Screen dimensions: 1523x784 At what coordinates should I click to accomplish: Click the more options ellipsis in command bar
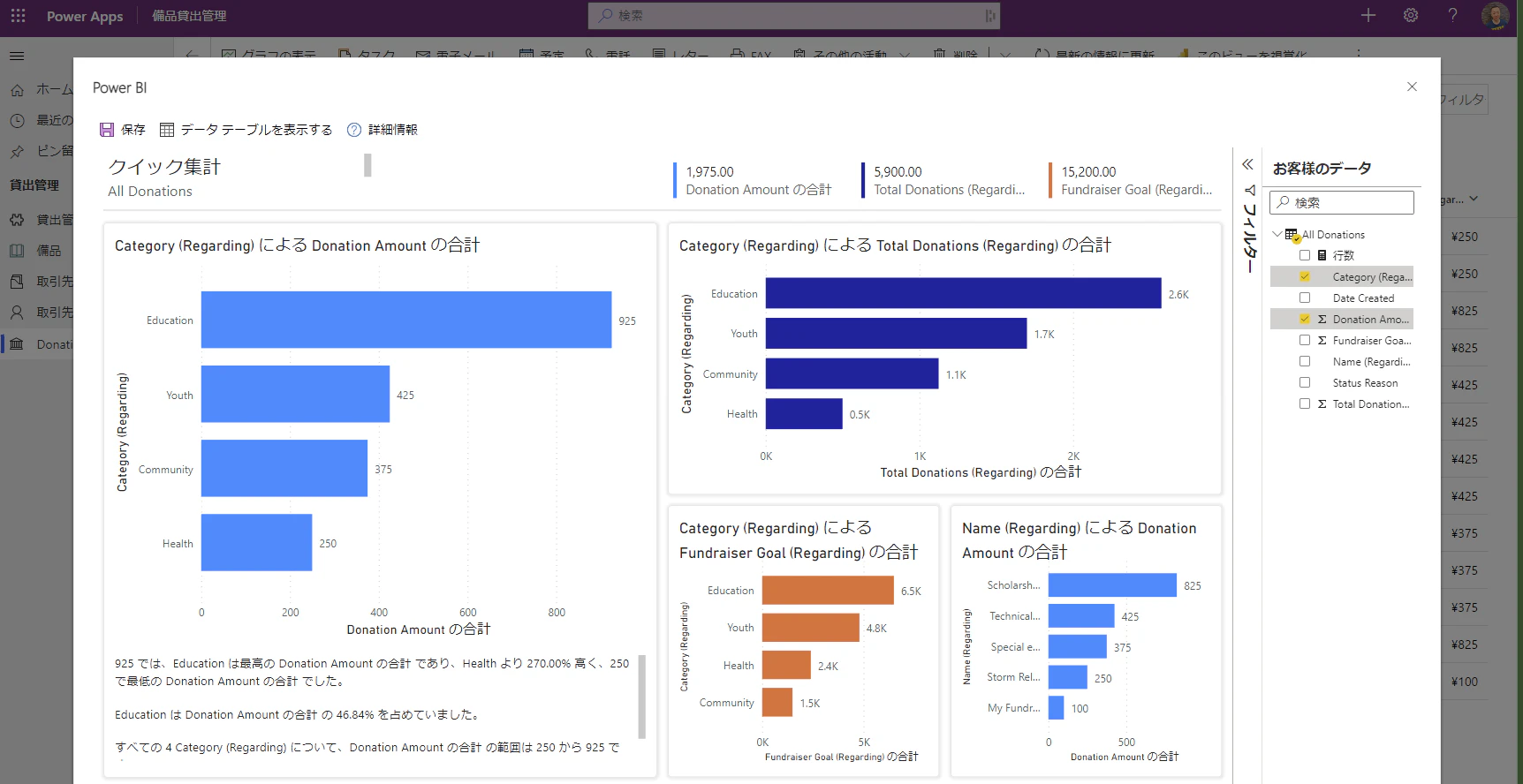1359,54
